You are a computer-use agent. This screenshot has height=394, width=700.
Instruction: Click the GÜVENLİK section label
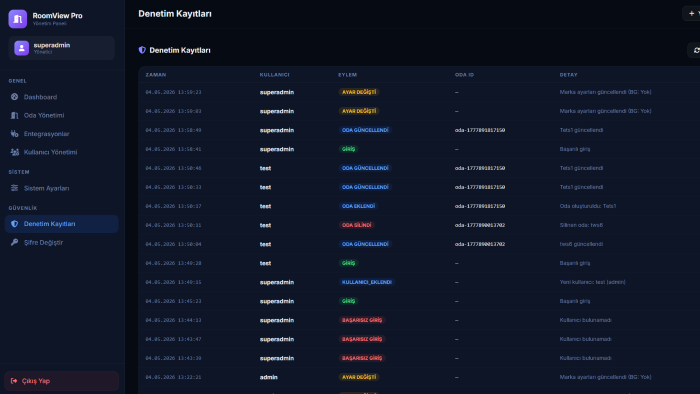tap(23, 208)
